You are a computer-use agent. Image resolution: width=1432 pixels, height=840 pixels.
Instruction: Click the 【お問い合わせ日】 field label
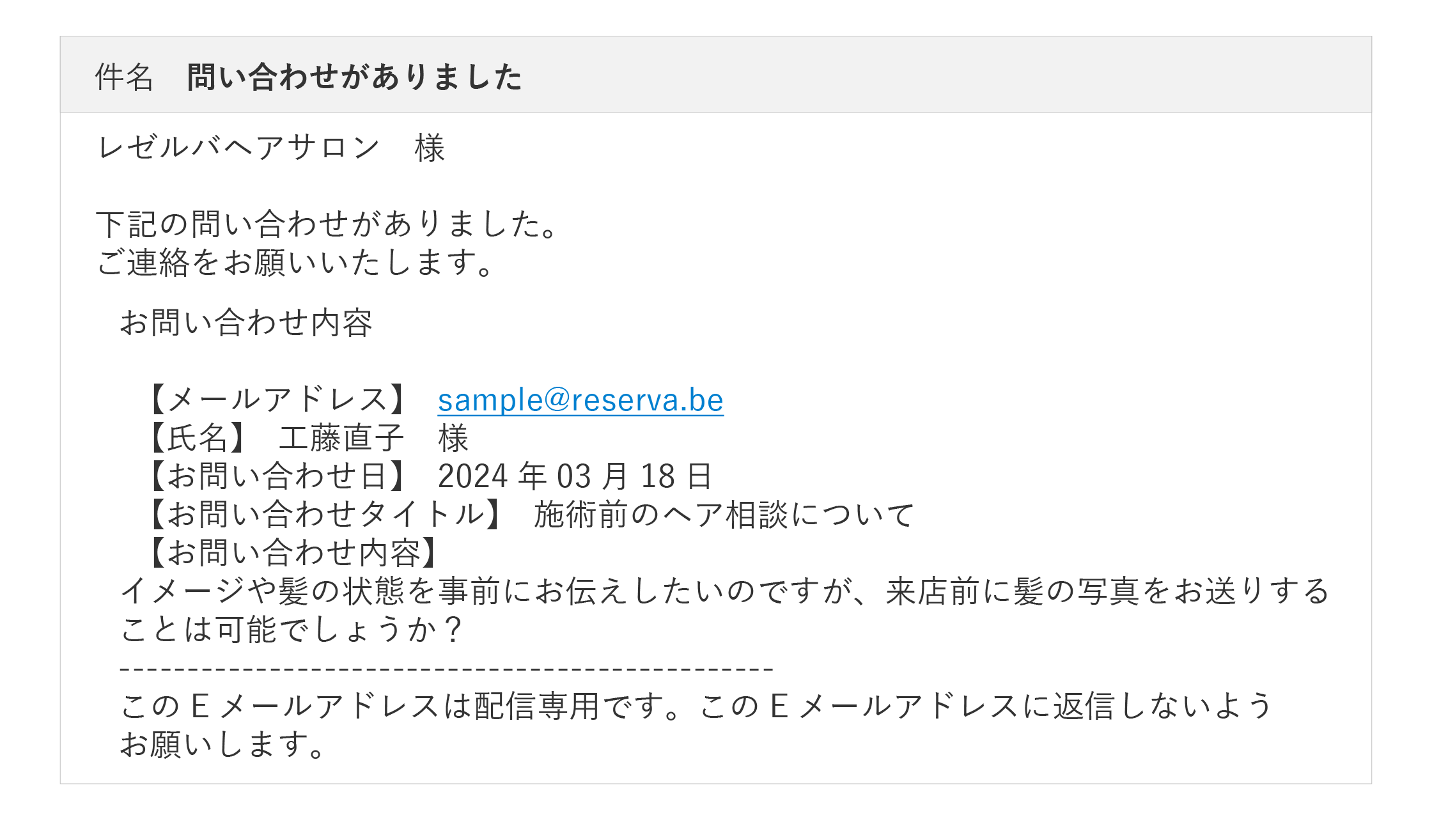(276, 476)
